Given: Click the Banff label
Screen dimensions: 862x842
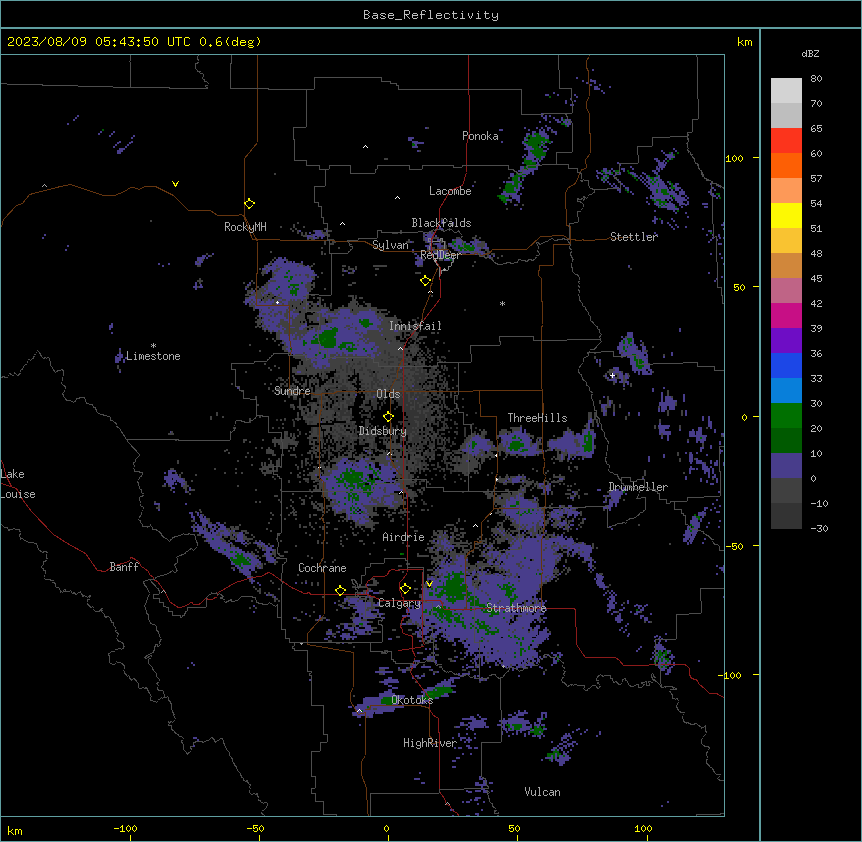Looking at the screenshot, I should click(x=124, y=567).
